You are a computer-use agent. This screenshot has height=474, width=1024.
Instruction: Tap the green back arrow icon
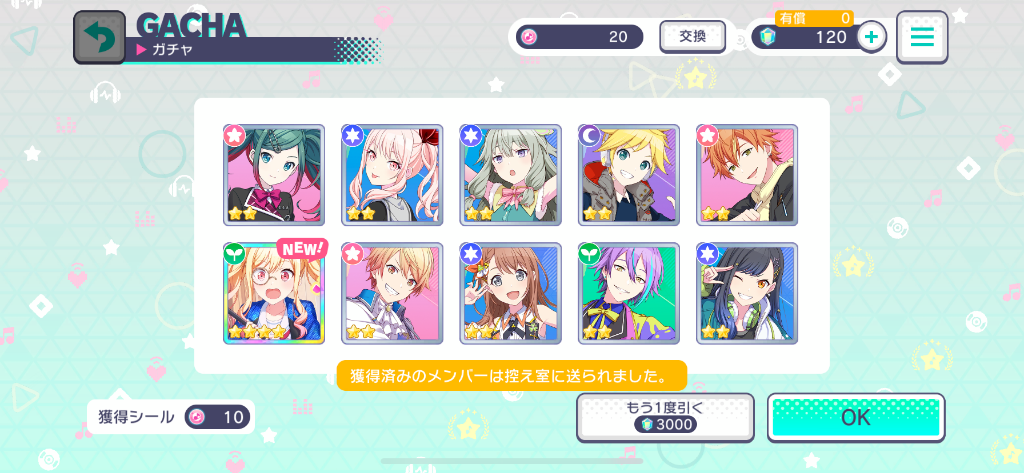pyautogui.click(x=99, y=38)
